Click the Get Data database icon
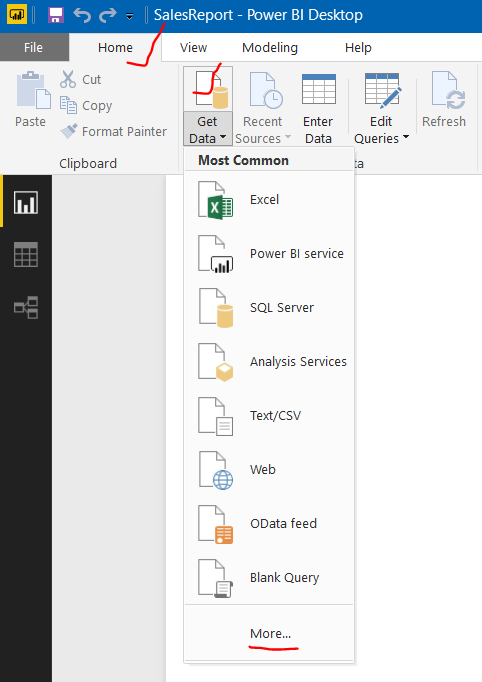 pyautogui.click(x=212, y=90)
